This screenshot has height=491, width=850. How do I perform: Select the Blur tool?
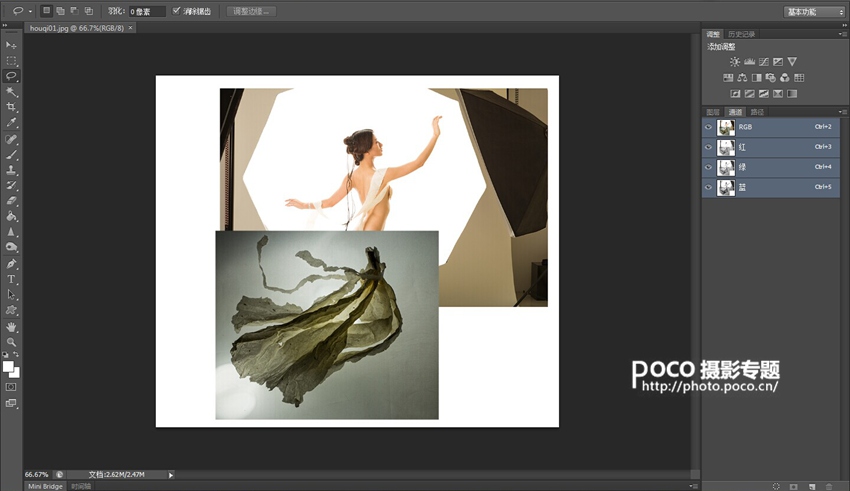(11, 231)
